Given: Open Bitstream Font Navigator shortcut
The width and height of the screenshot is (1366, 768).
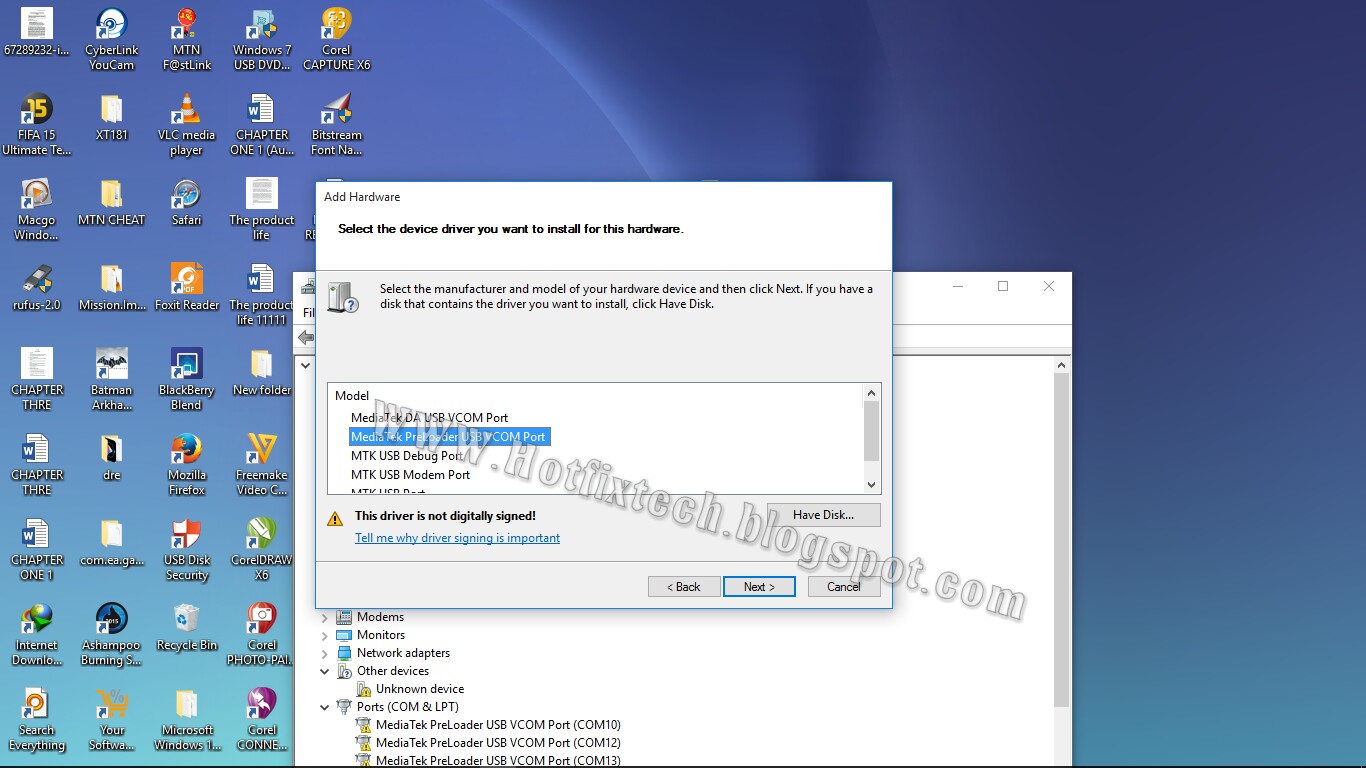Looking at the screenshot, I should pyautogui.click(x=336, y=125).
